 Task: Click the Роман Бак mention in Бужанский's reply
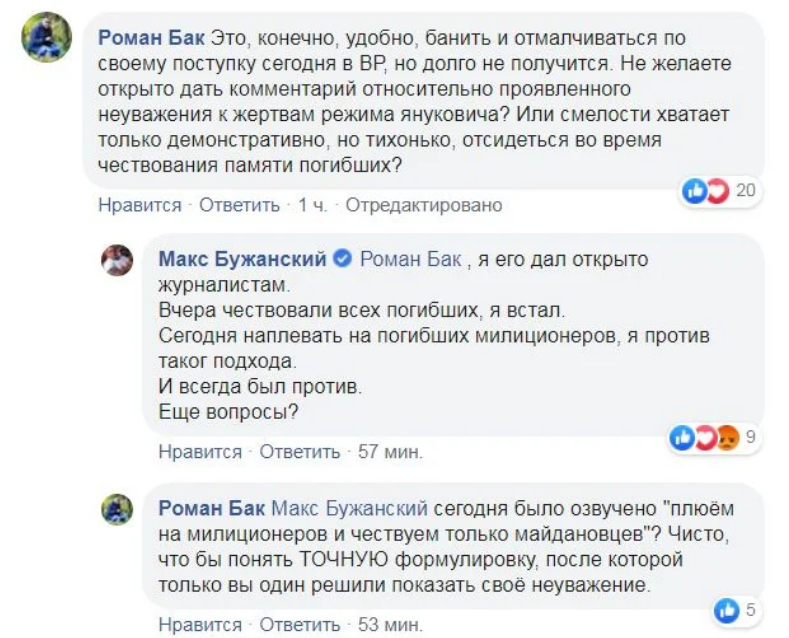tap(410, 260)
